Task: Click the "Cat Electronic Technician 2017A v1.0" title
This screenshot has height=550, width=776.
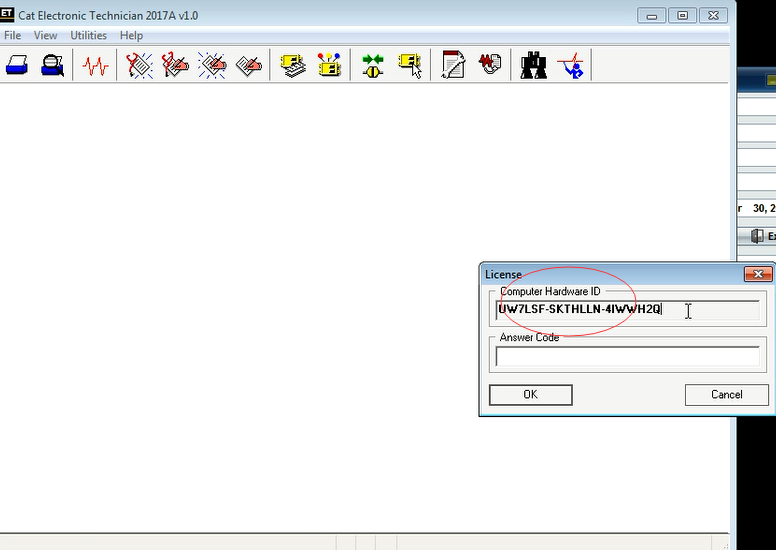Action: 108,16
